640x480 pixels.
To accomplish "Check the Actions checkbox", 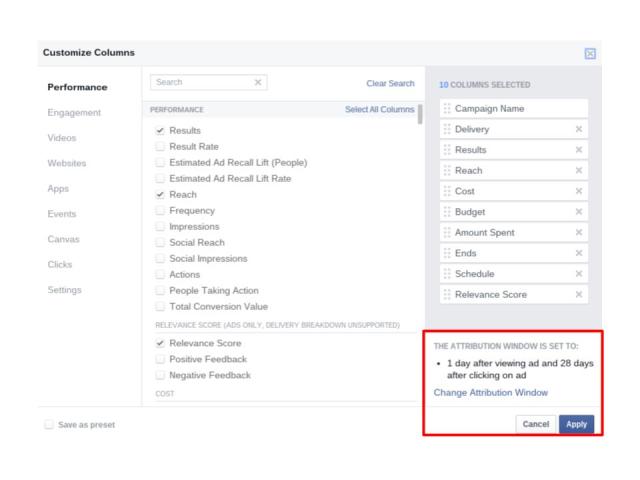I will tap(160, 274).
